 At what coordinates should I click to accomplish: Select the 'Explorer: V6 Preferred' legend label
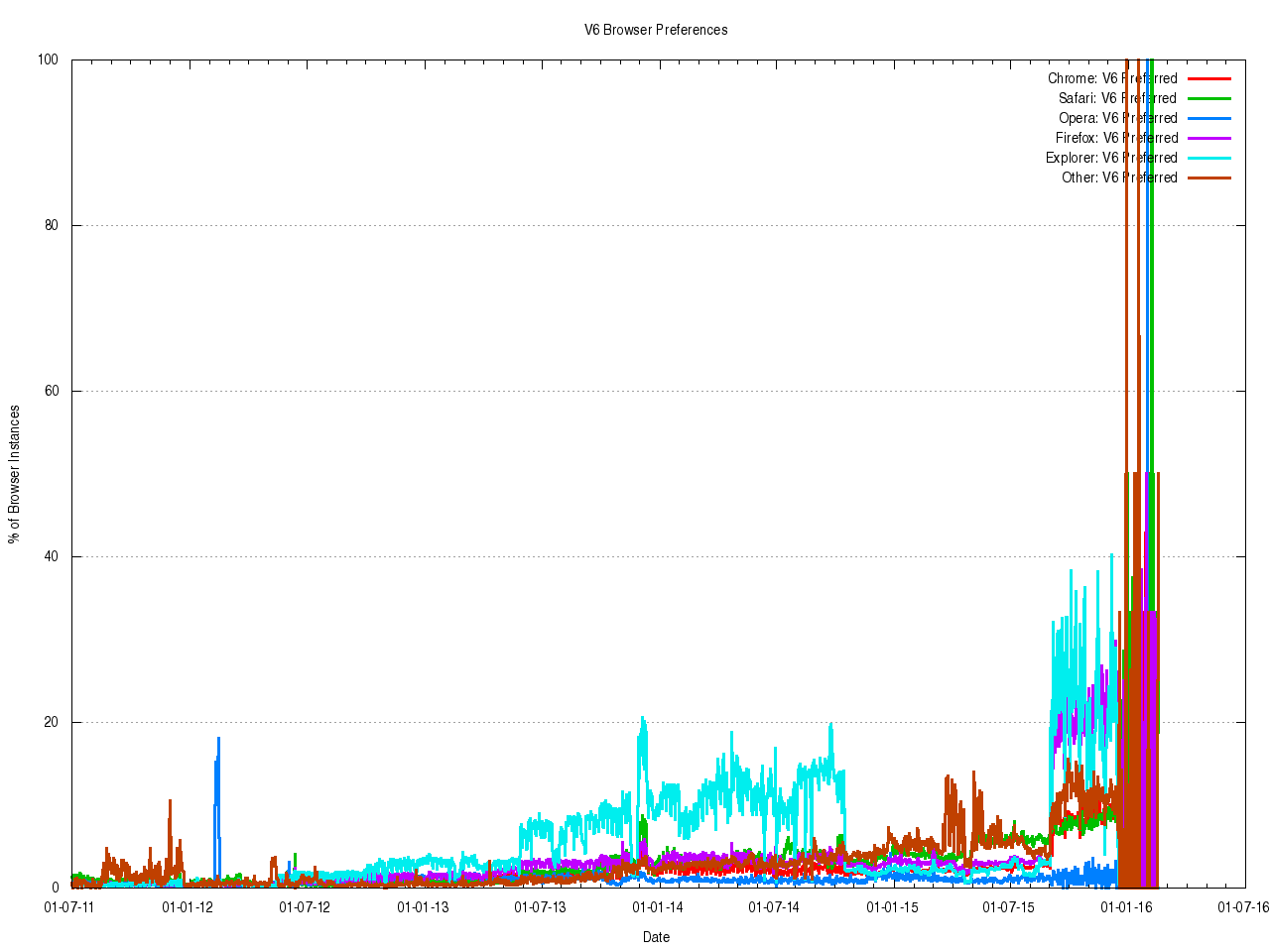[x=1111, y=158]
